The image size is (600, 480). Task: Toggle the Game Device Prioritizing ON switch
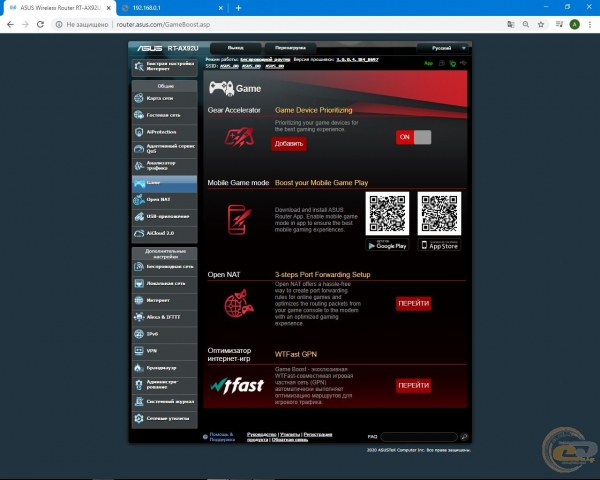[x=413, y=137]
